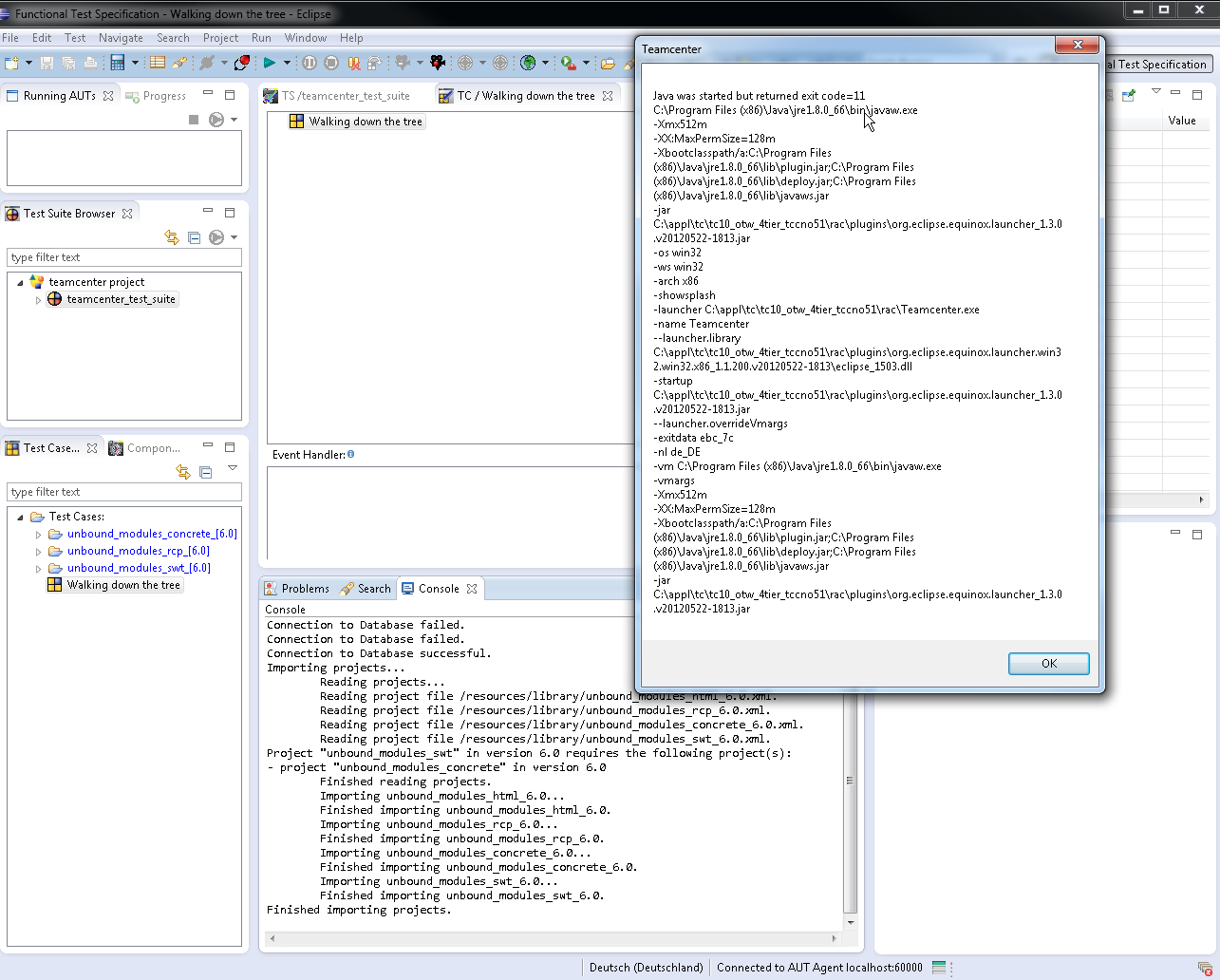Open the Navigate menu

121,38
